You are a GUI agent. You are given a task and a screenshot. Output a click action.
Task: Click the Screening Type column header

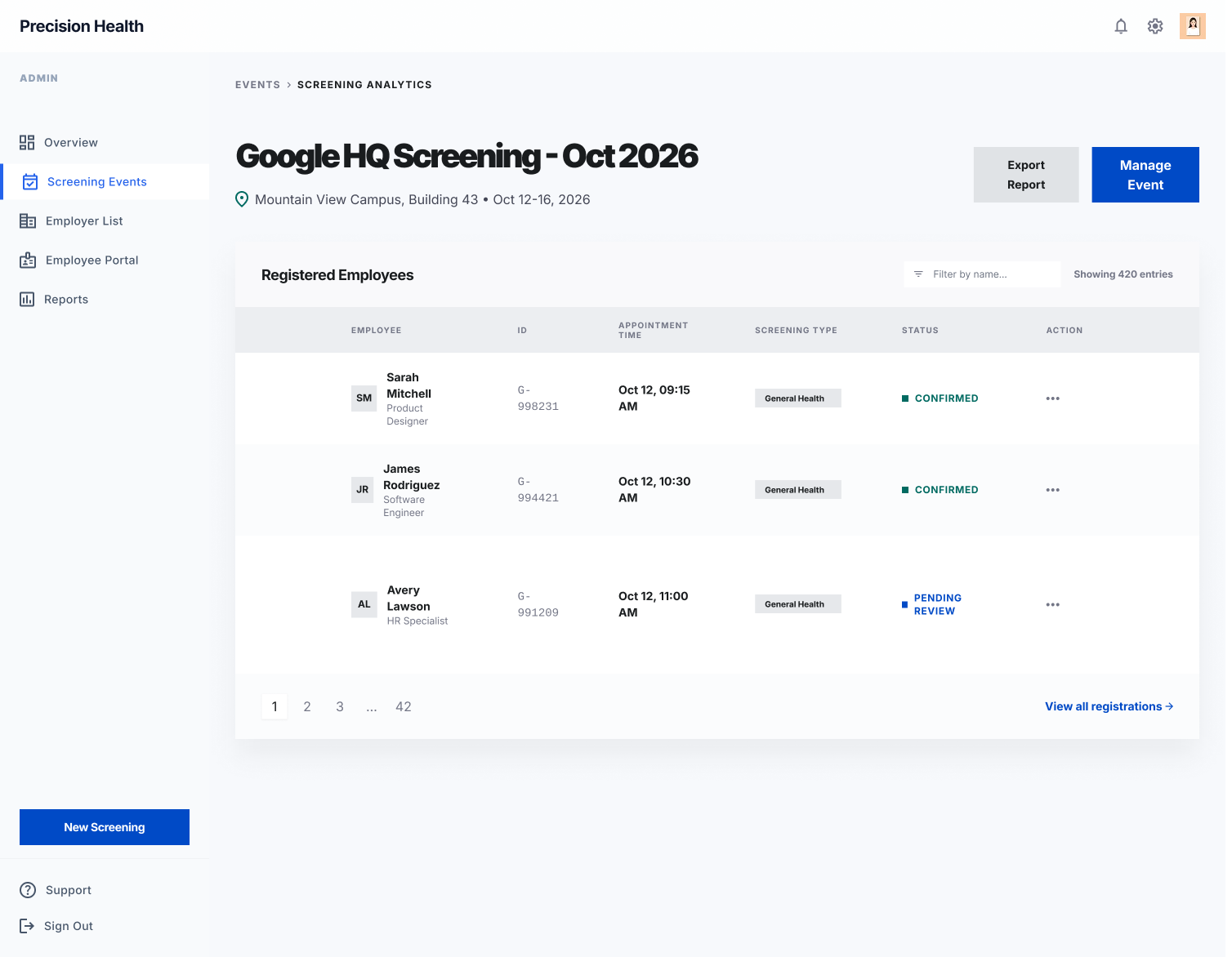click(796, 331)
